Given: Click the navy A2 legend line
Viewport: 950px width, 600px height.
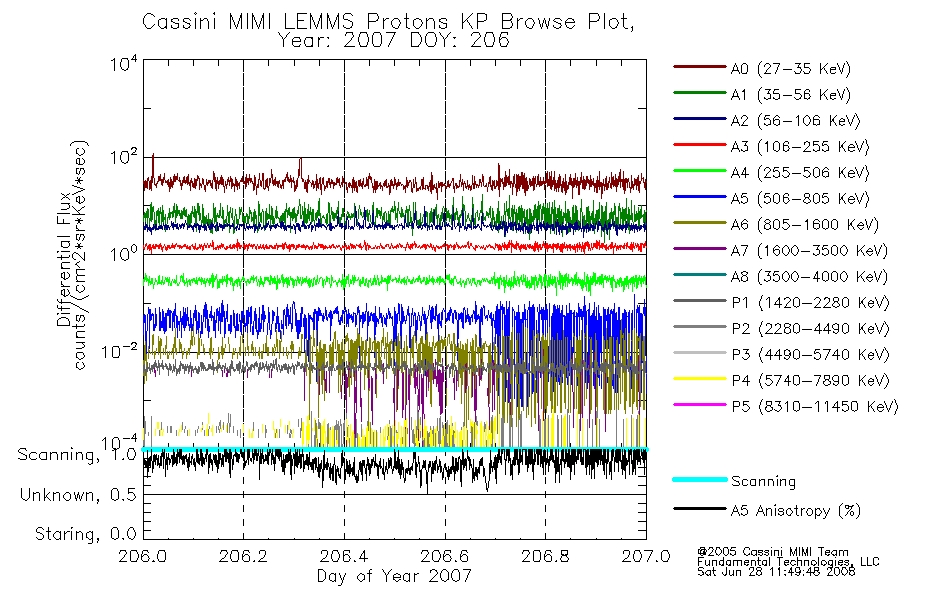Looking at the screenshot, I should click(x=700, y=119).
